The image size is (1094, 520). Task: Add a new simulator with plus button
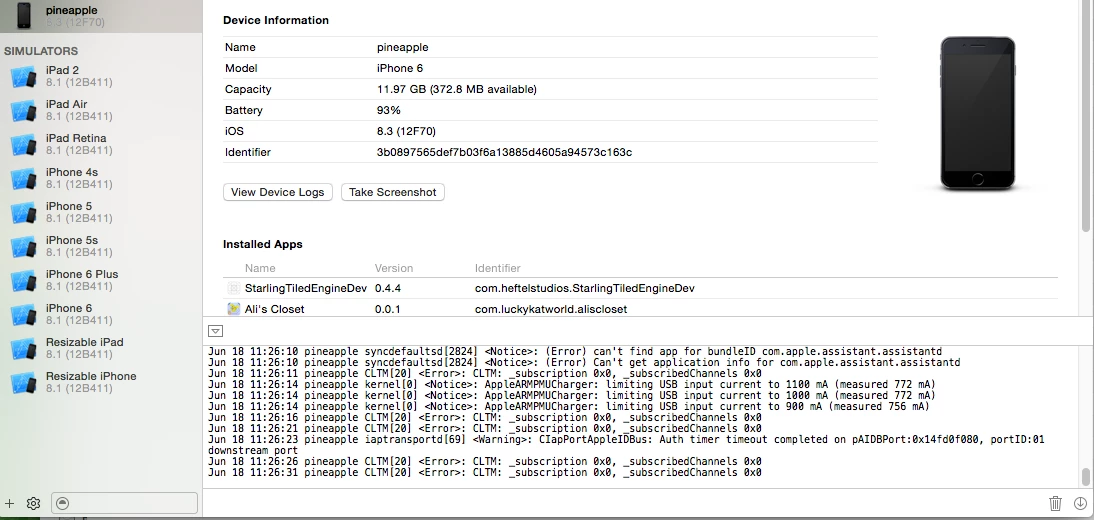9,503
